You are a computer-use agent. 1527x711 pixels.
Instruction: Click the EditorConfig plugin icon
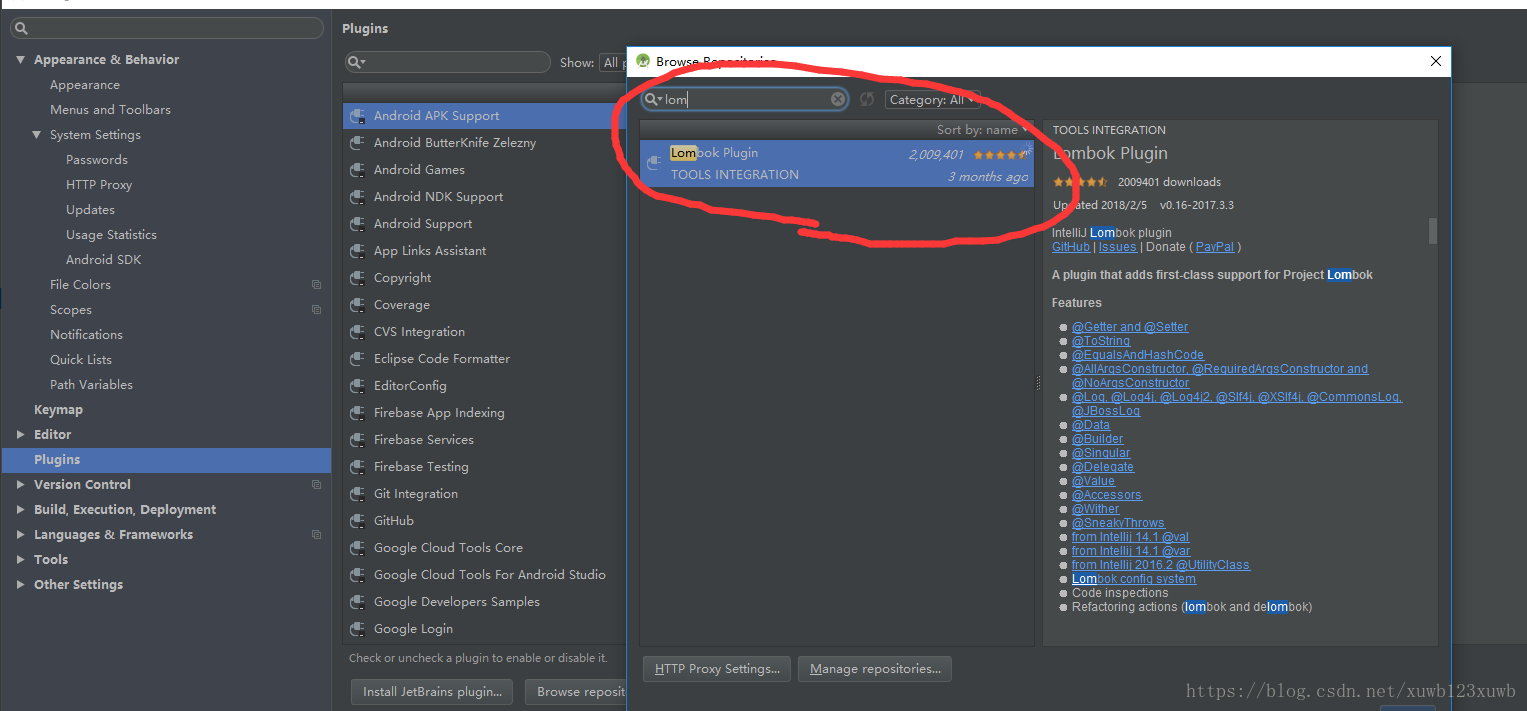[x=357, y=386]
